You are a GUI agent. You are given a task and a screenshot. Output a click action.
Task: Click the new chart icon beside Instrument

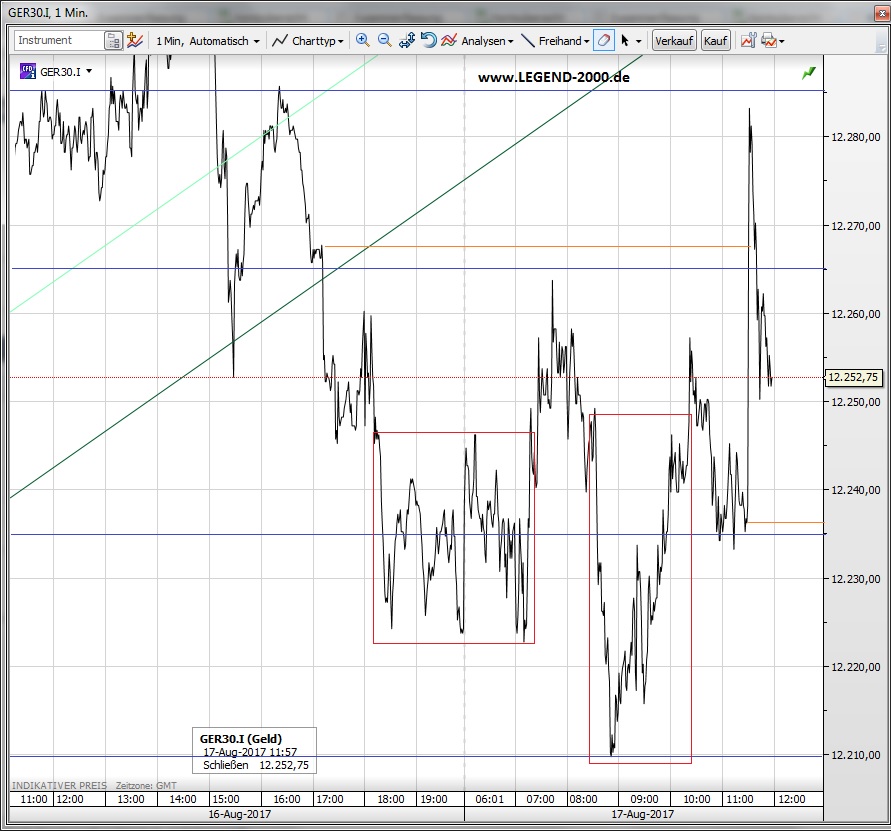[136, 41]
